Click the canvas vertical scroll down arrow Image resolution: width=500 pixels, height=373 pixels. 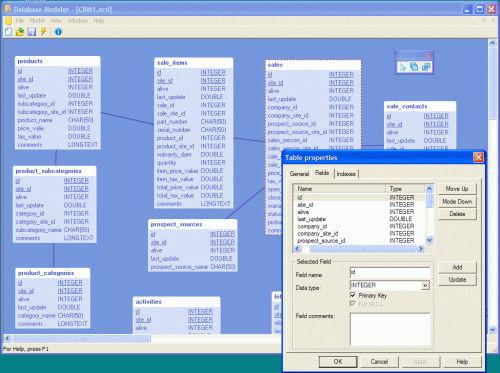point(492,330)
